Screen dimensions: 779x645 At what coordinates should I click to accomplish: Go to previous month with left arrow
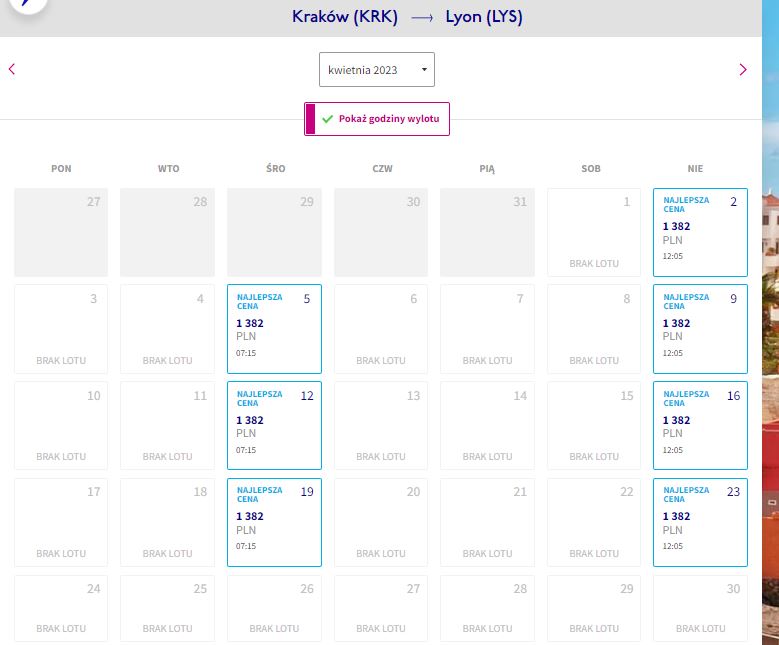(12, 69)
